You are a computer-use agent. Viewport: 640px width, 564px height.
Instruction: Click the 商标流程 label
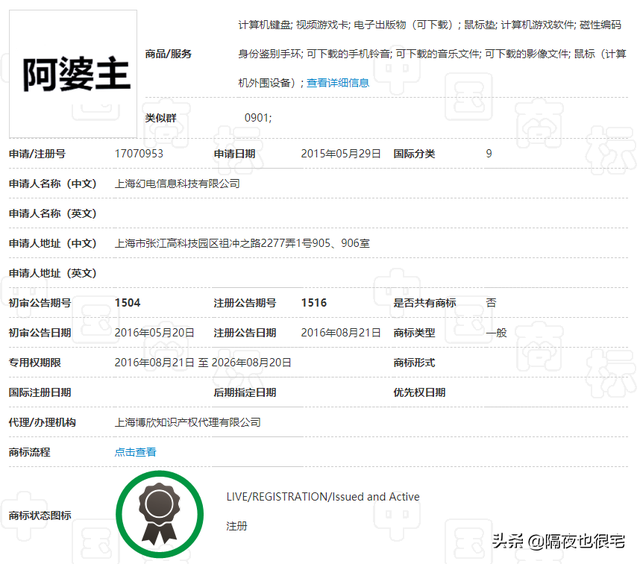tap(29, 452)
